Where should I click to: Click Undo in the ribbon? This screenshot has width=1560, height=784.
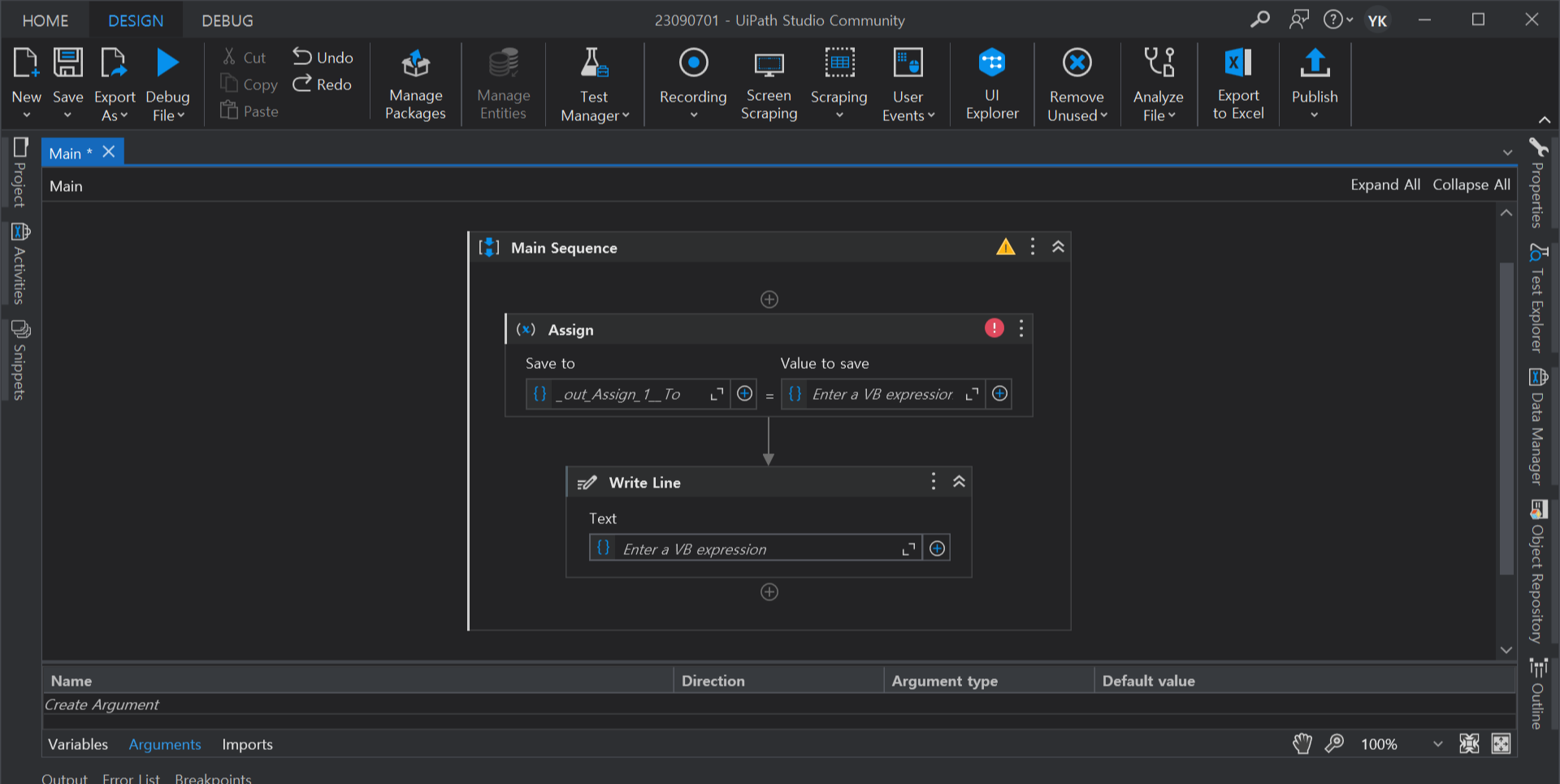click(323, 57)
